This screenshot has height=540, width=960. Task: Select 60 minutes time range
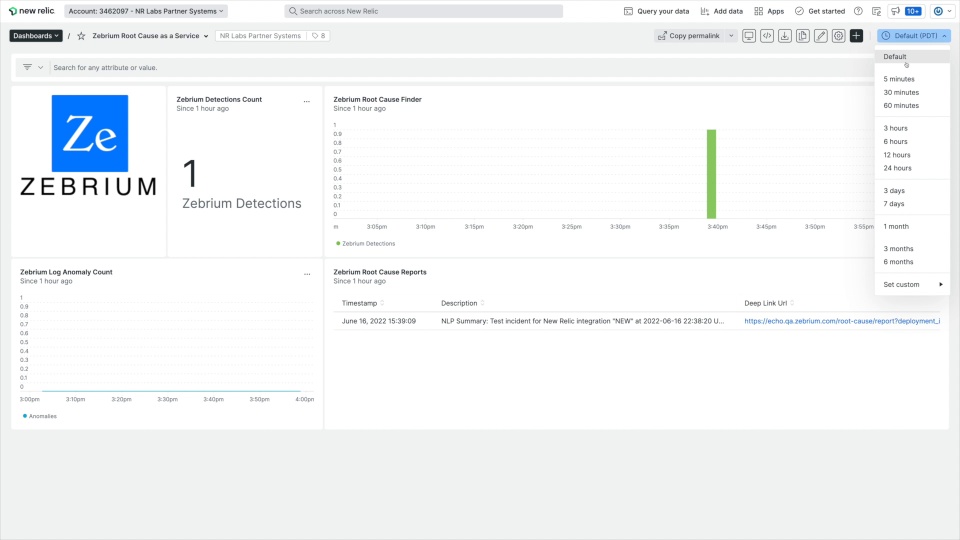coord(912,105)
